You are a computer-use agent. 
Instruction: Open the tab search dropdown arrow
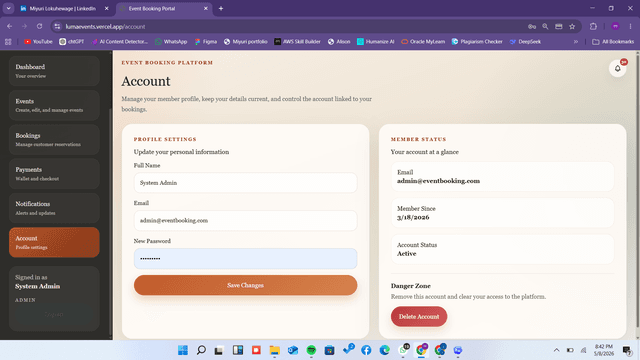[x=8, y=8]
